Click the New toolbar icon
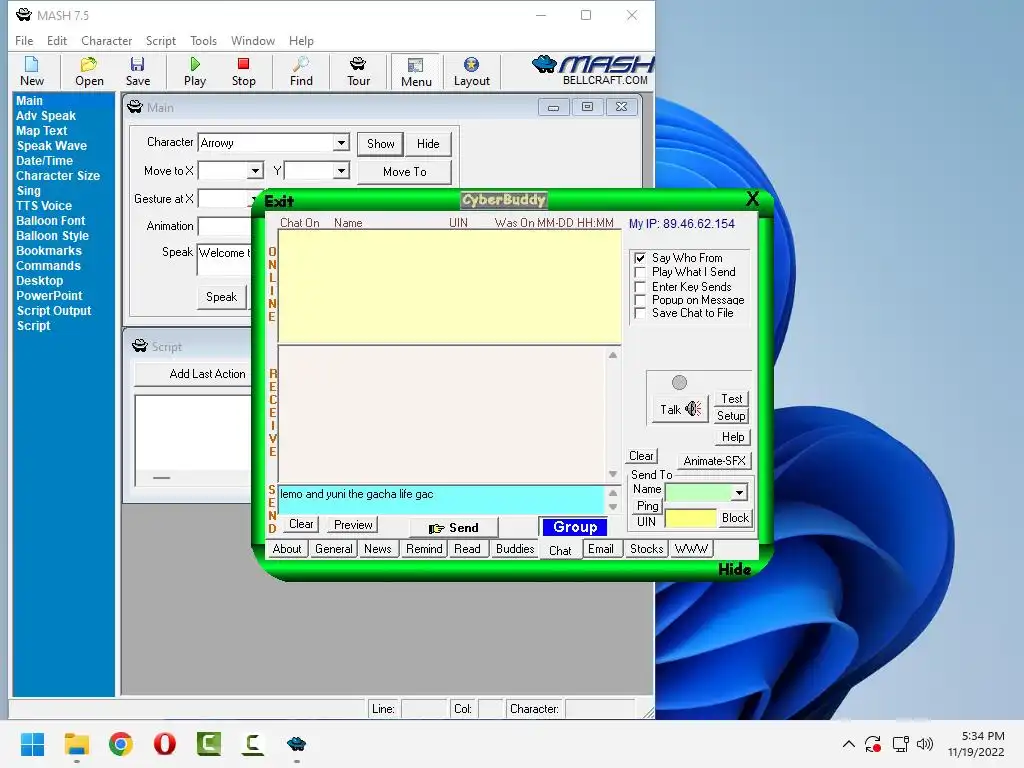This screenshot has height=768, width=1024. [x=31, y=71]
